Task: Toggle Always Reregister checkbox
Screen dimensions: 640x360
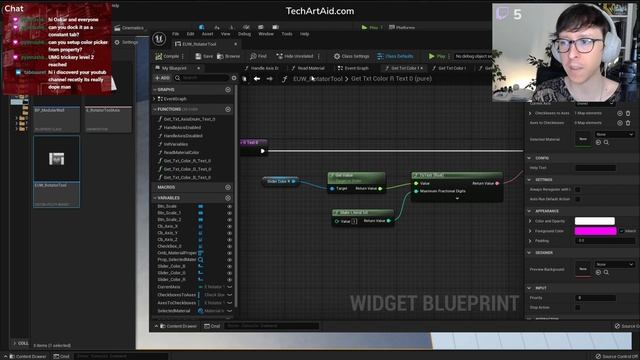Action: tap(578, 189)
